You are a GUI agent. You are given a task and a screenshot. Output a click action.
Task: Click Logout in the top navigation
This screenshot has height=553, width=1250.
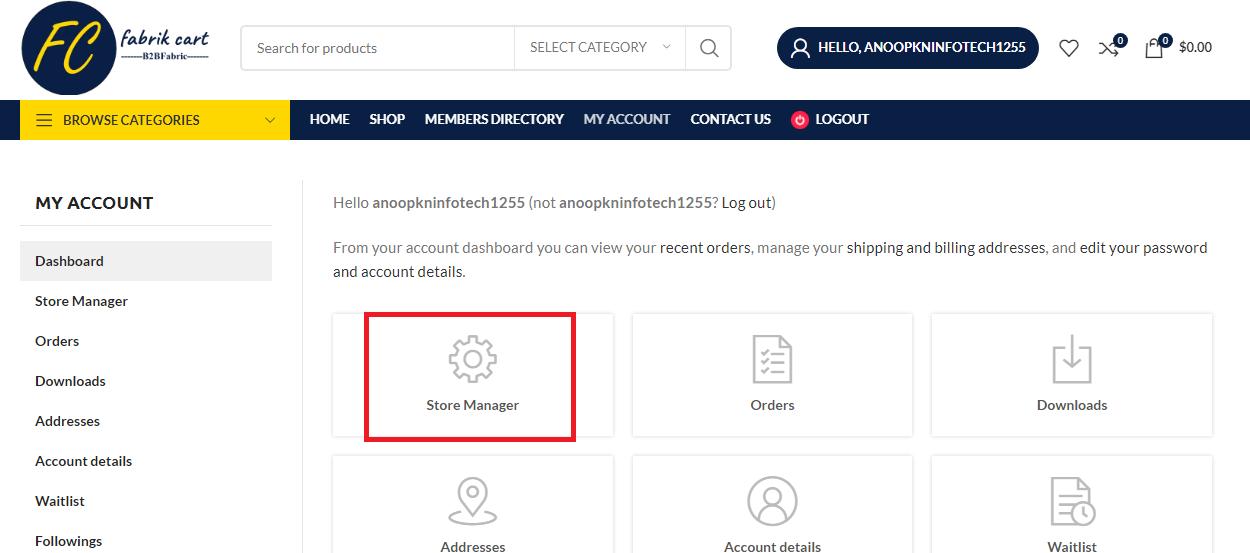pyautogui.click(x=830, y=119)
